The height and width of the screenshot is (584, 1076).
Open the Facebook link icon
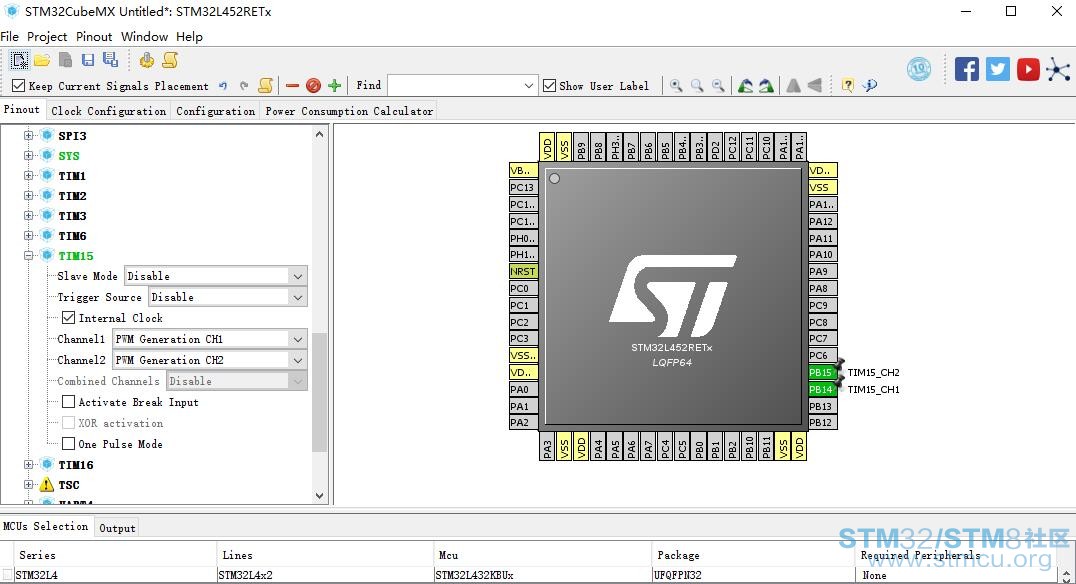point(967,69)
